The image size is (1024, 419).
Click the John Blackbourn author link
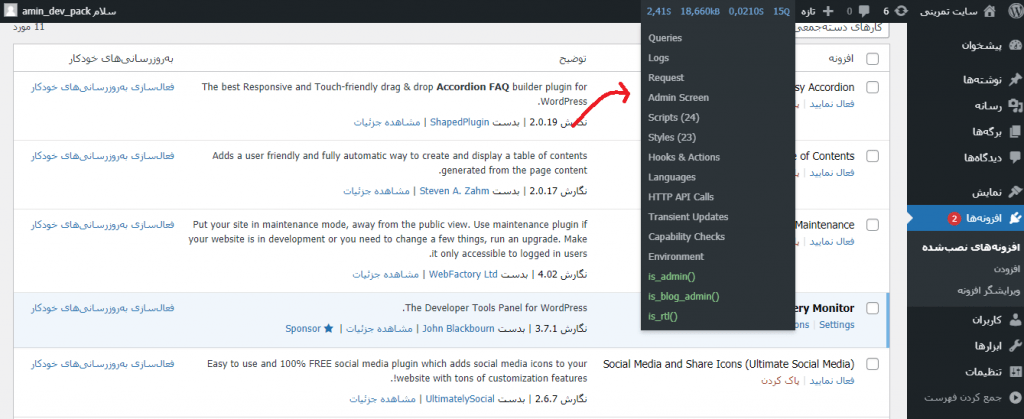click(458, 328)
